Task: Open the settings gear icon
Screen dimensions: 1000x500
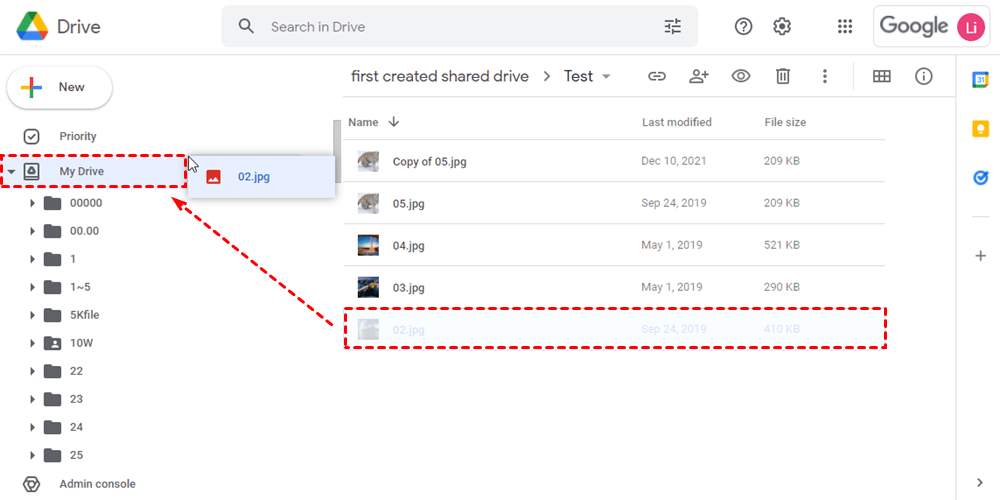Action: [783, 27]
